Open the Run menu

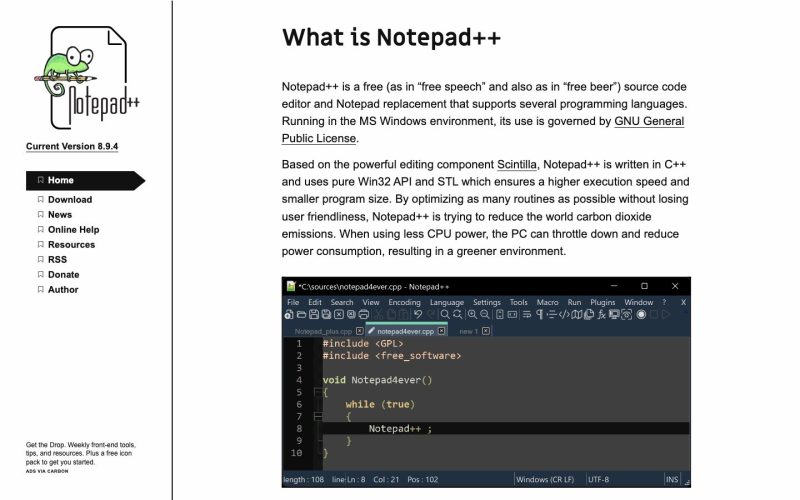pos(574,302)
